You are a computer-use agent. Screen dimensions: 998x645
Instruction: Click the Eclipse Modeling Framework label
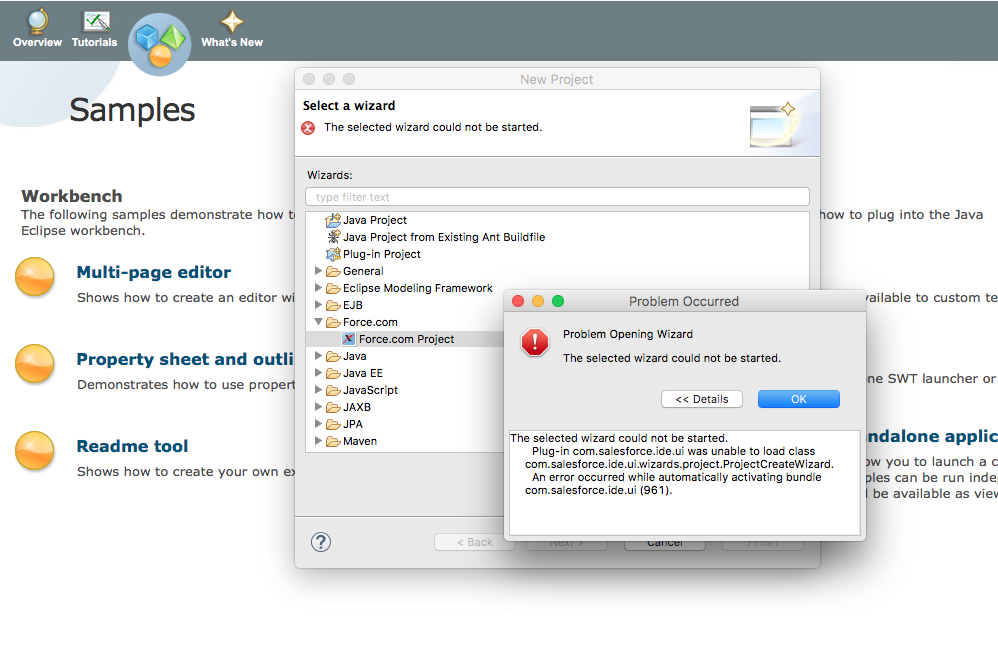[418, 288]
